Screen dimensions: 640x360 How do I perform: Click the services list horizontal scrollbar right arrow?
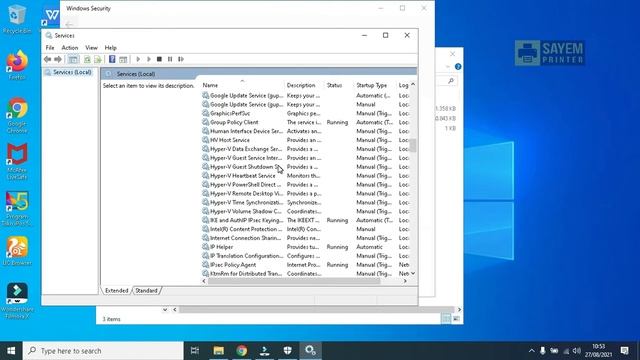click(405, 281)
